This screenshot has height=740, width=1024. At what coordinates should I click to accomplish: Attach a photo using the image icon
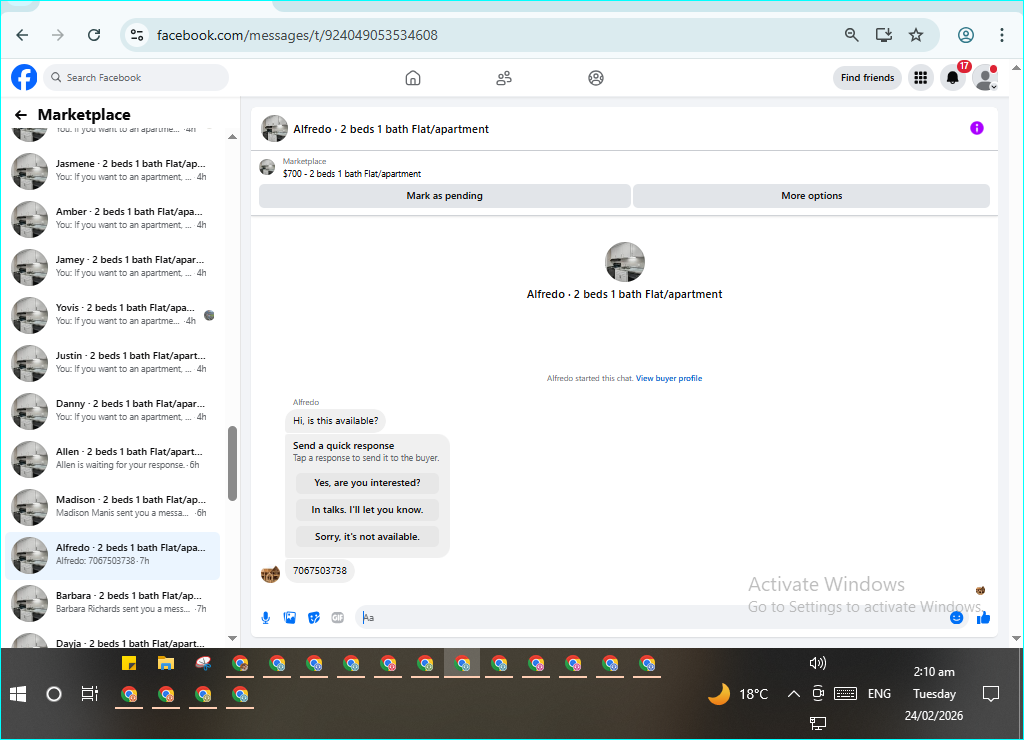coord(290,618)
